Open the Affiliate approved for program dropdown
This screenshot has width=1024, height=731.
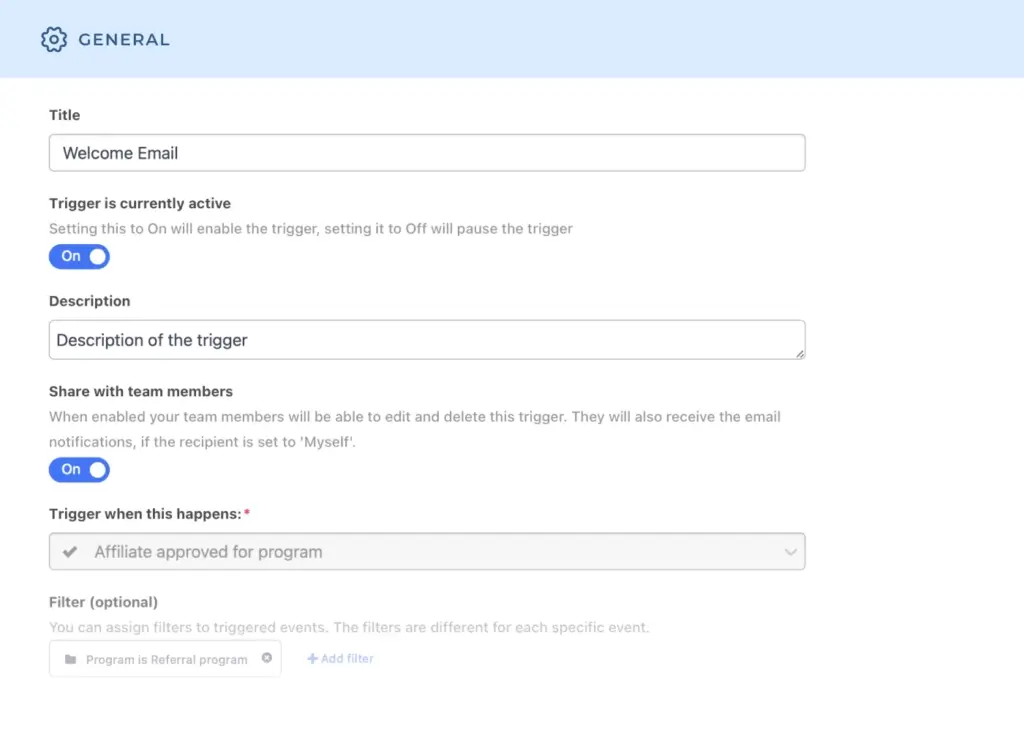point(427,552)
